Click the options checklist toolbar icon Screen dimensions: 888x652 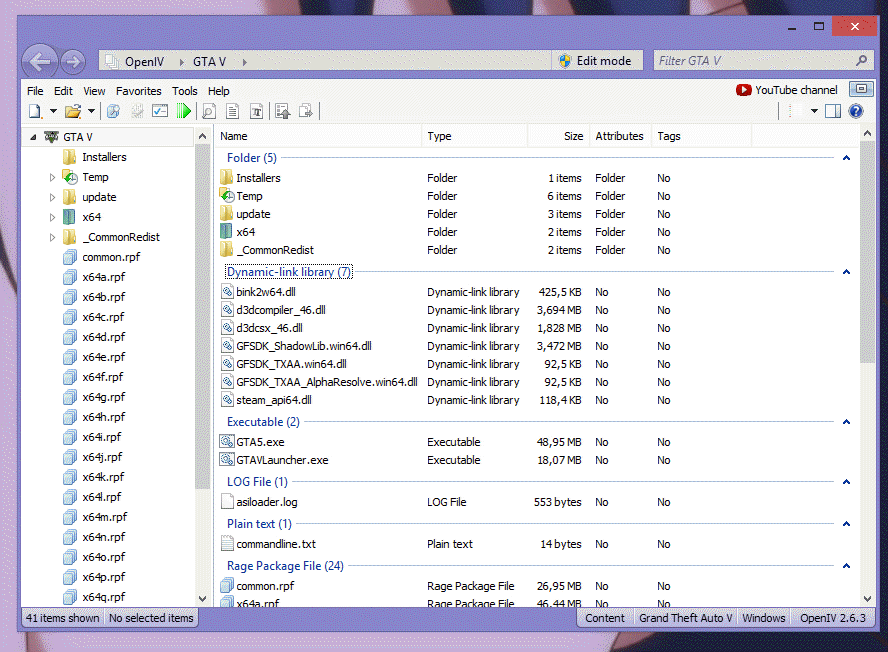point(160,111)
